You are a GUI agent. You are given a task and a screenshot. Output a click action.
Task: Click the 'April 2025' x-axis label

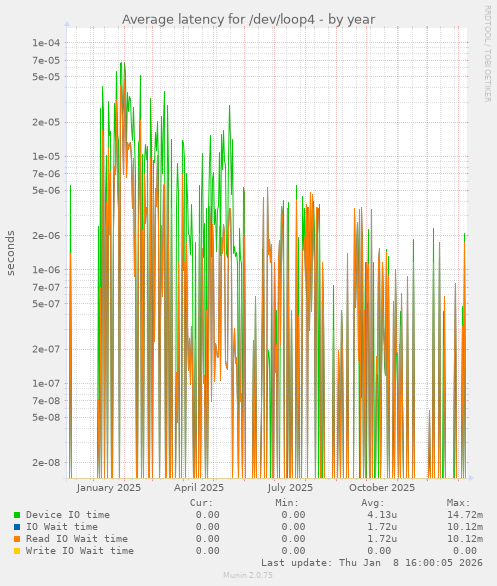[199, 488]
